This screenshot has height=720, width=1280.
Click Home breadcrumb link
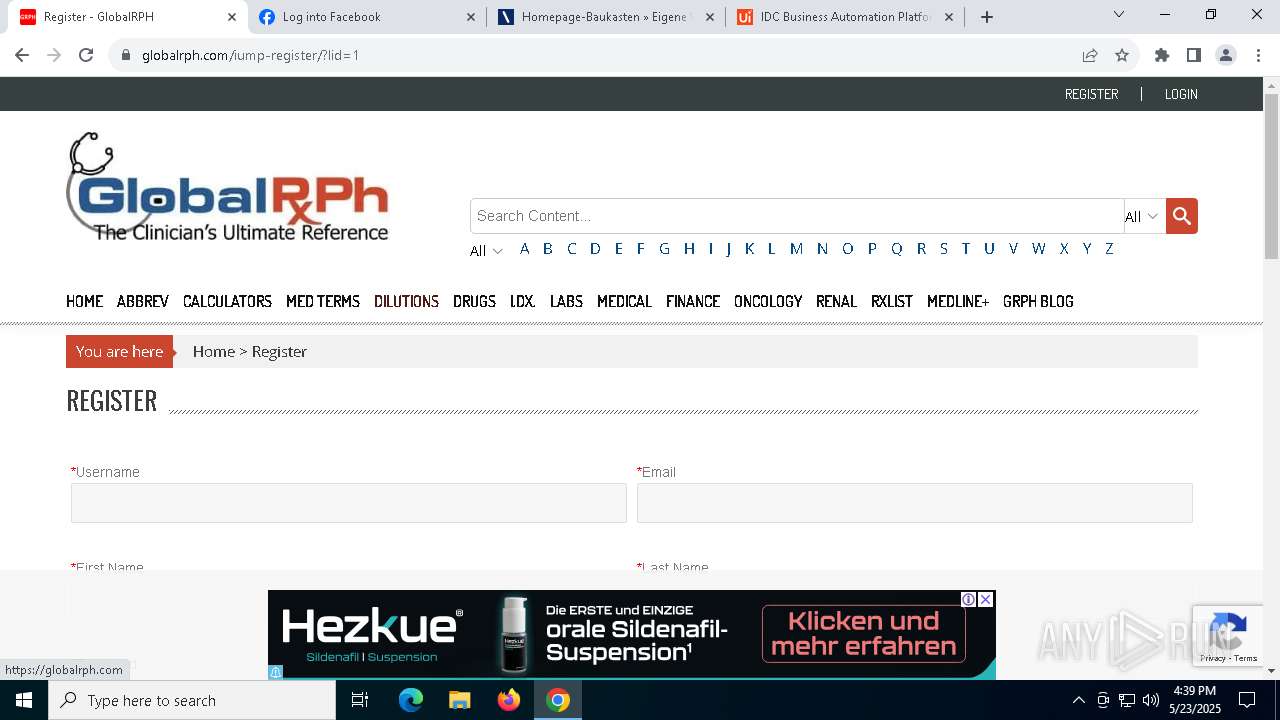(214, 351)
